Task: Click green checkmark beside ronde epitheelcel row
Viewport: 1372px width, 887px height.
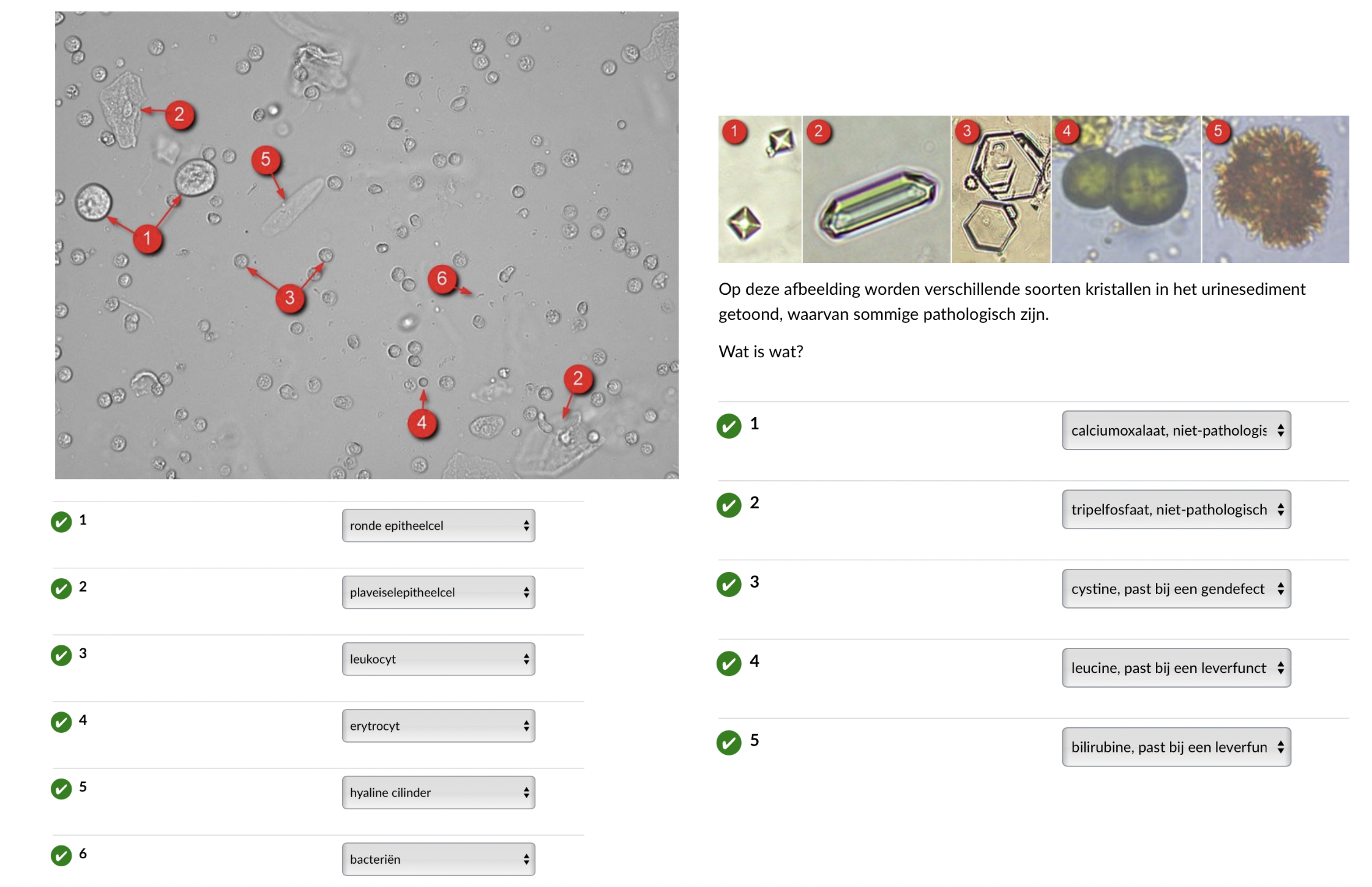Action: pyautogui.click(x=61, y=522)
